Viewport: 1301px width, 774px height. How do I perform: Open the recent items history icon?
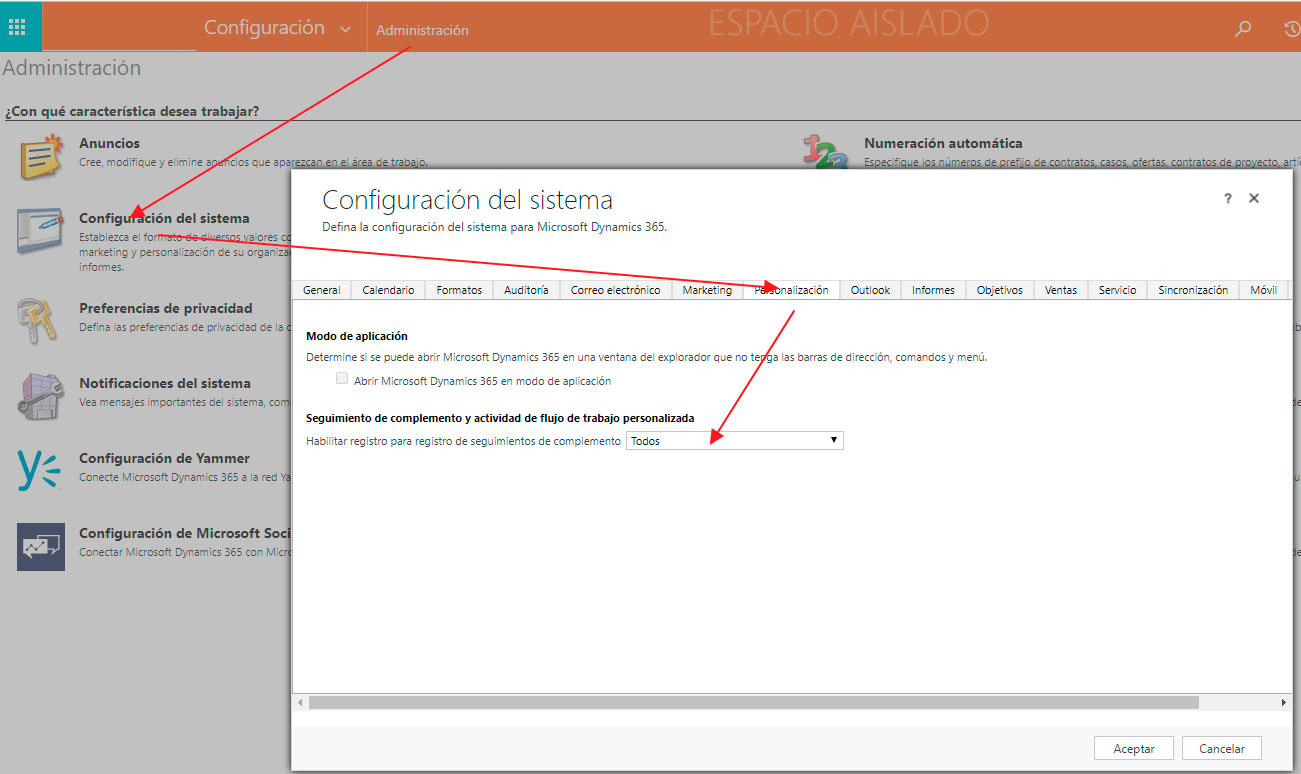1291,29
